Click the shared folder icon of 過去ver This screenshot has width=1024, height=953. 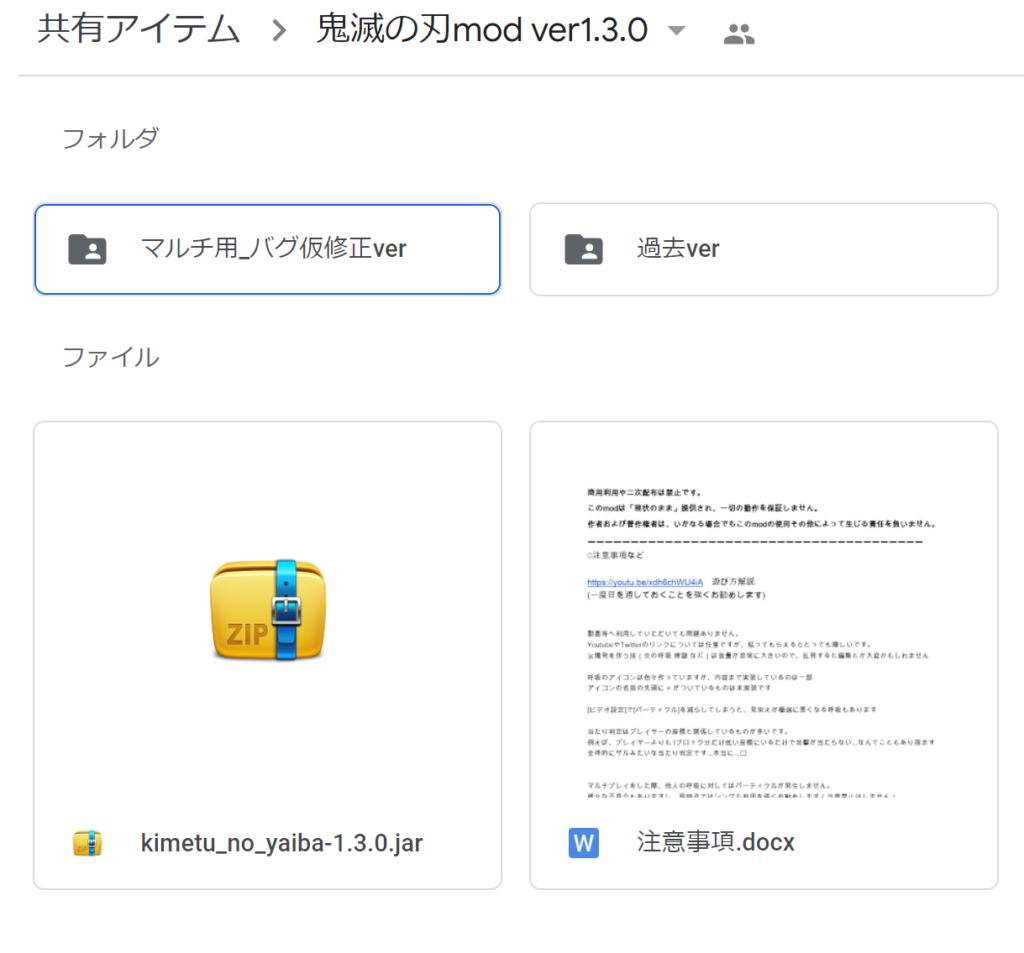[x=584, y=249]
